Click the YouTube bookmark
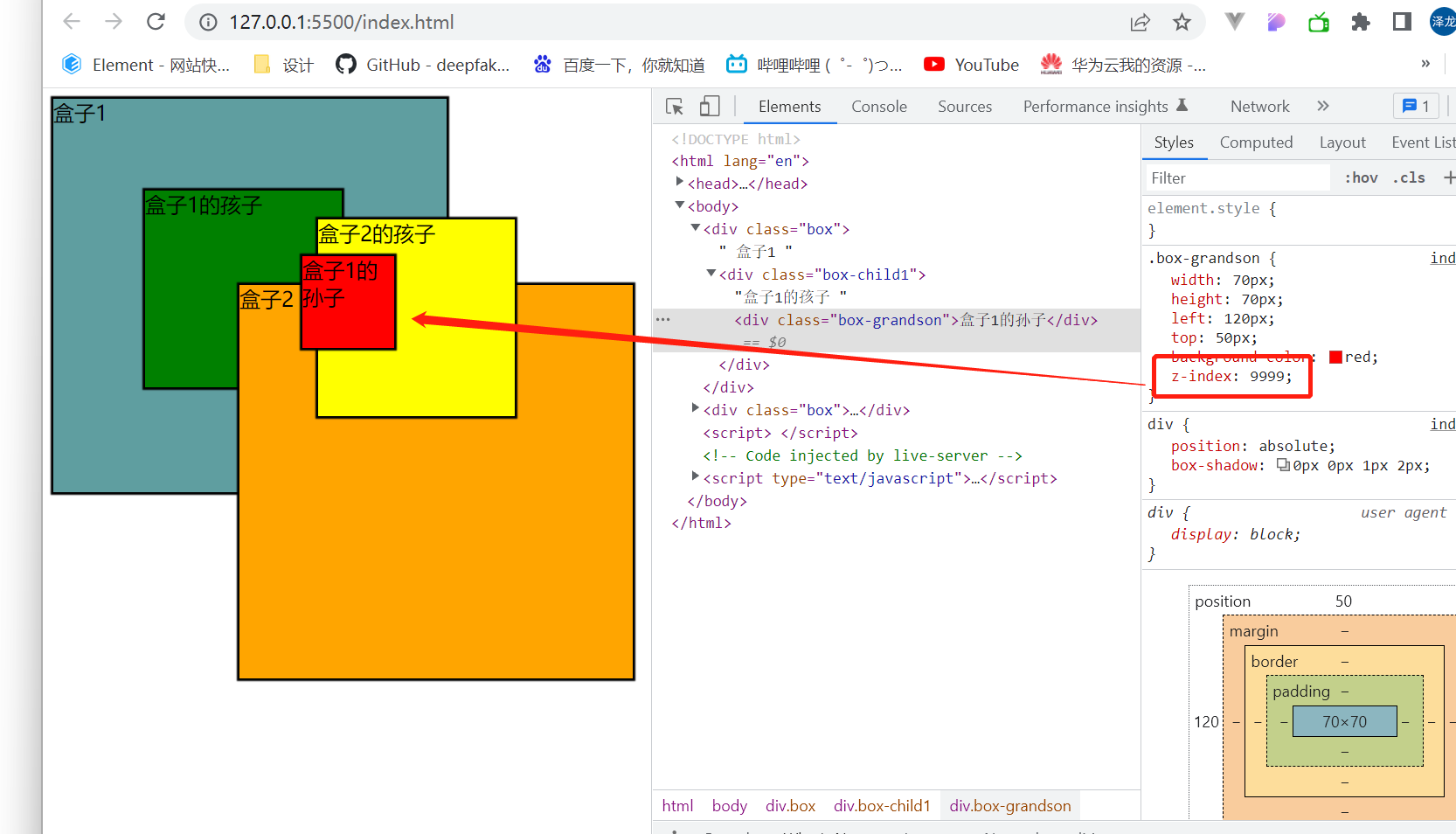Image resolution: width=1456 pixels, height=834 pixels. [972, 65]
